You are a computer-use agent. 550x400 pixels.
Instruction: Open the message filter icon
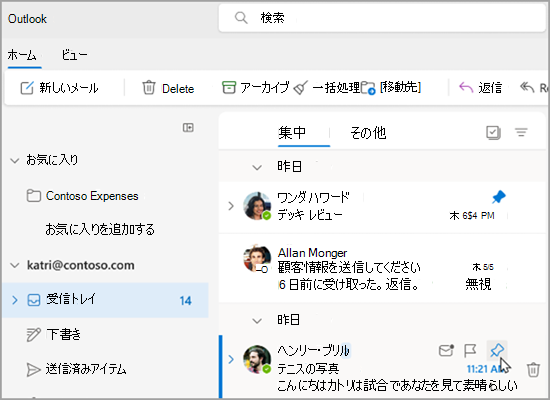tap(521, 132)
